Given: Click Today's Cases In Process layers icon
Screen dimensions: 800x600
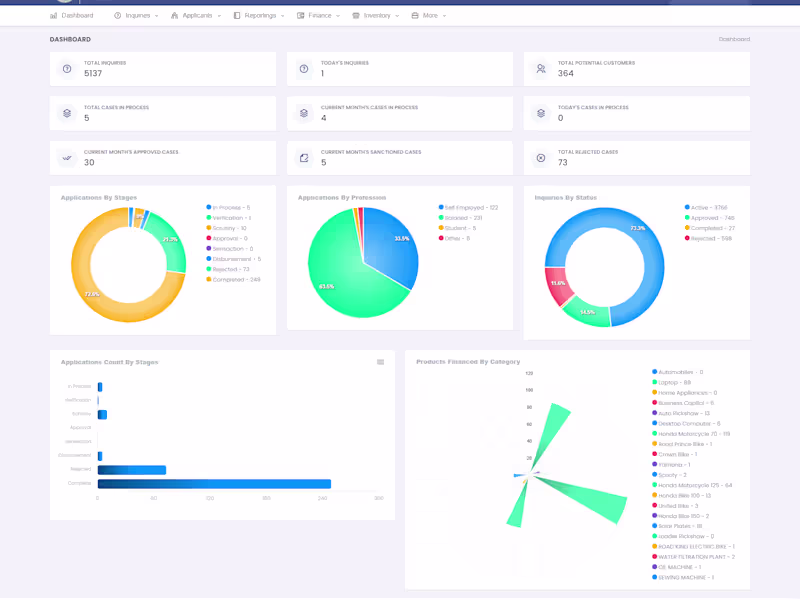Looking at the screenshot, I should (541, 113).
